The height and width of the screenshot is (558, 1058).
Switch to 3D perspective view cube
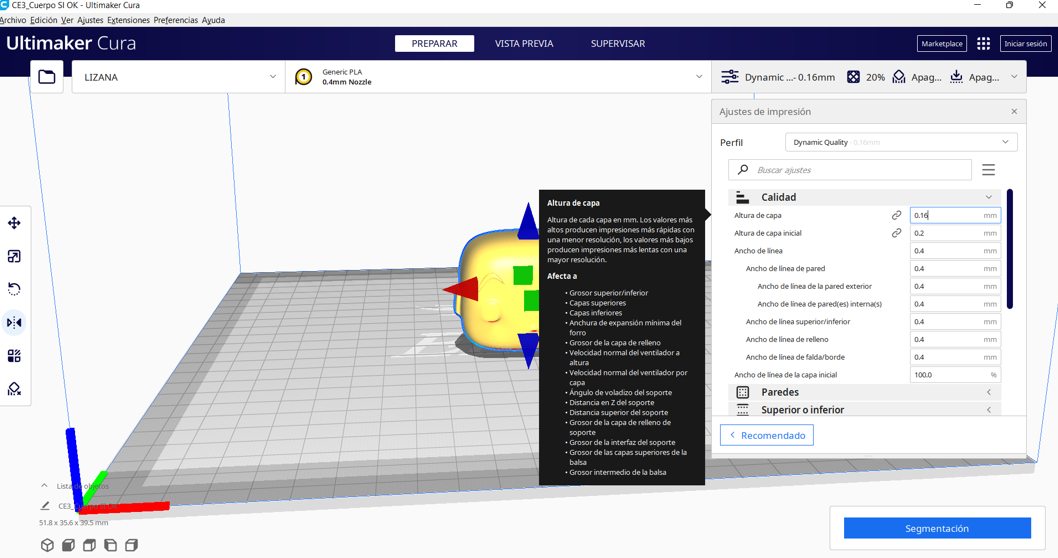point(47,545)
